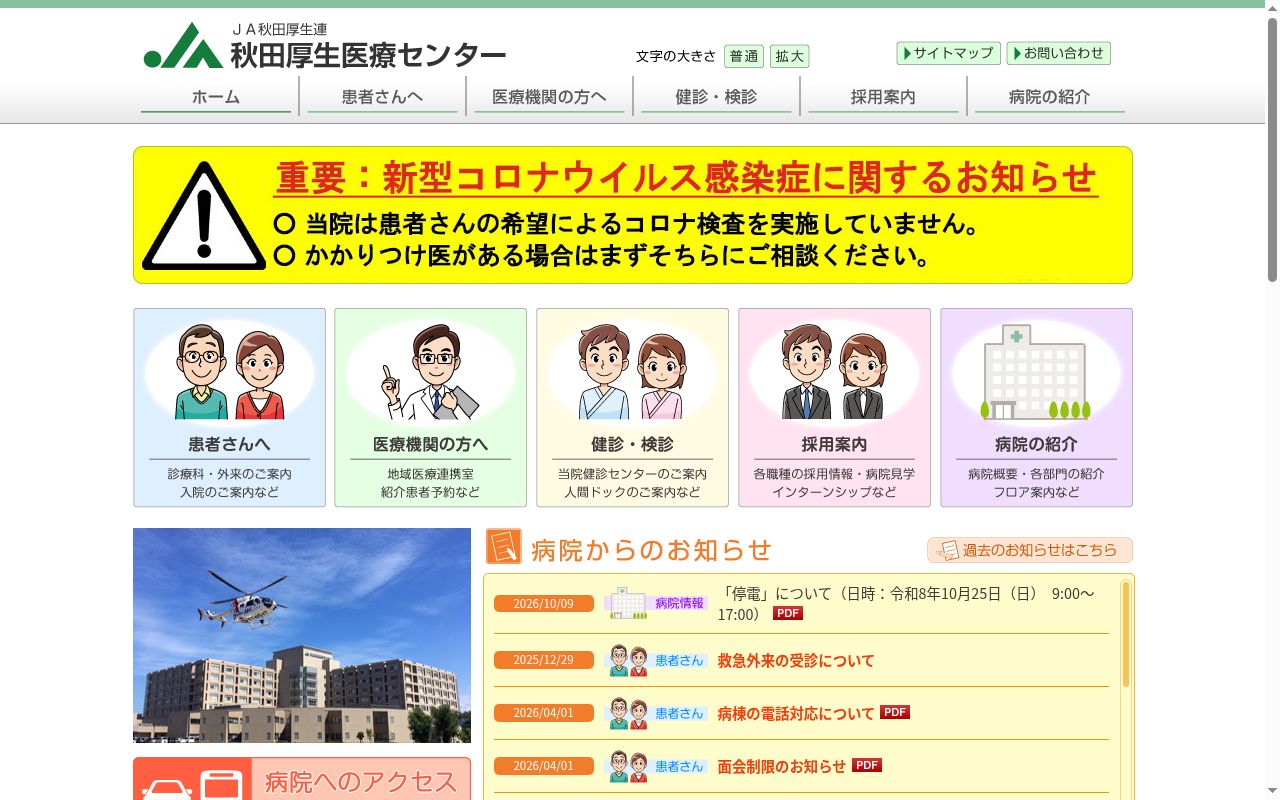Viewport: 1280px width, 800px height.
Task: Click the 2025/12/29 date badge
Action: (544, 660)
